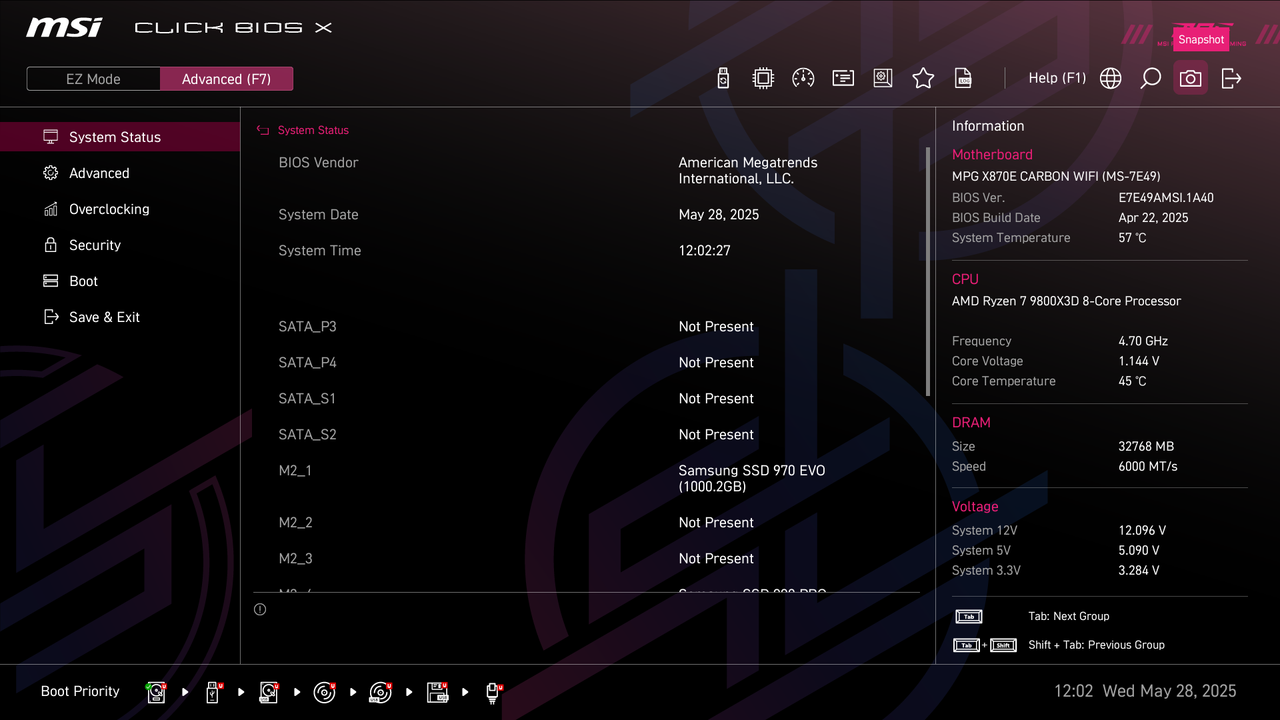Select the BIOS Vendor row
1280x720 pixels.
(586, 170)
